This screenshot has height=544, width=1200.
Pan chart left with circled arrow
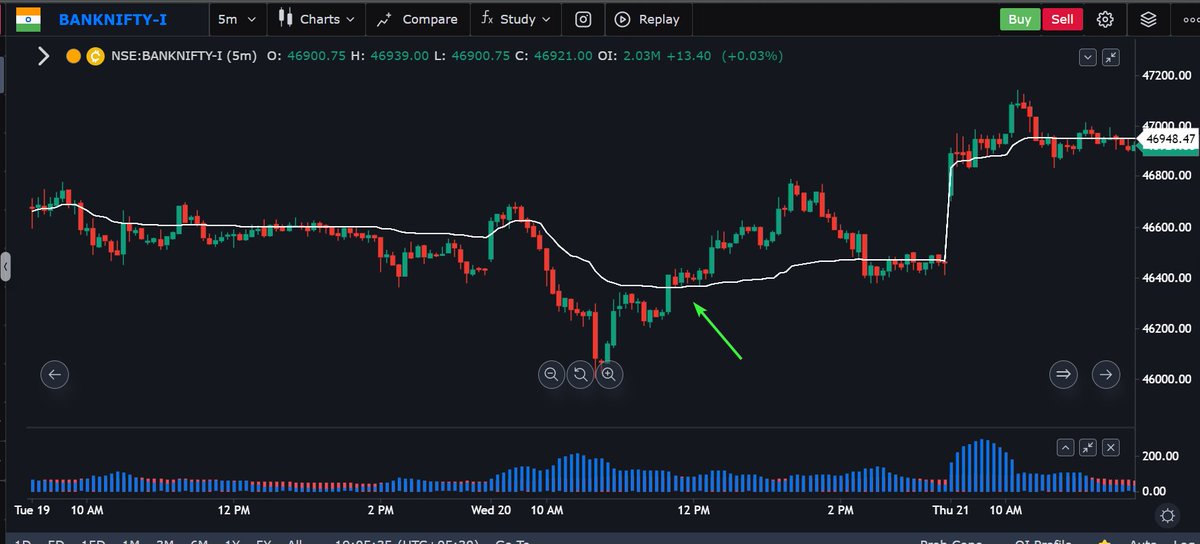click(55, 374)
